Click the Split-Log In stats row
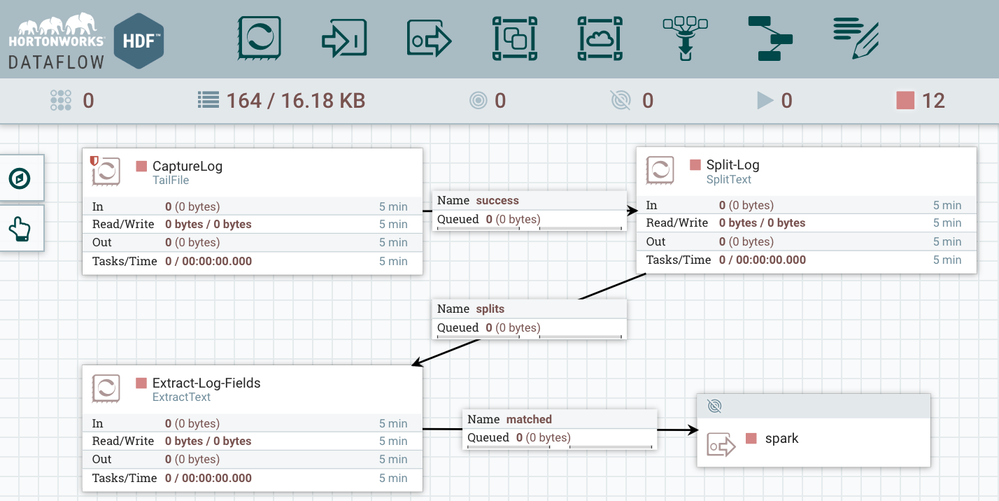999x501 pixels. click(x=807, y=205)
